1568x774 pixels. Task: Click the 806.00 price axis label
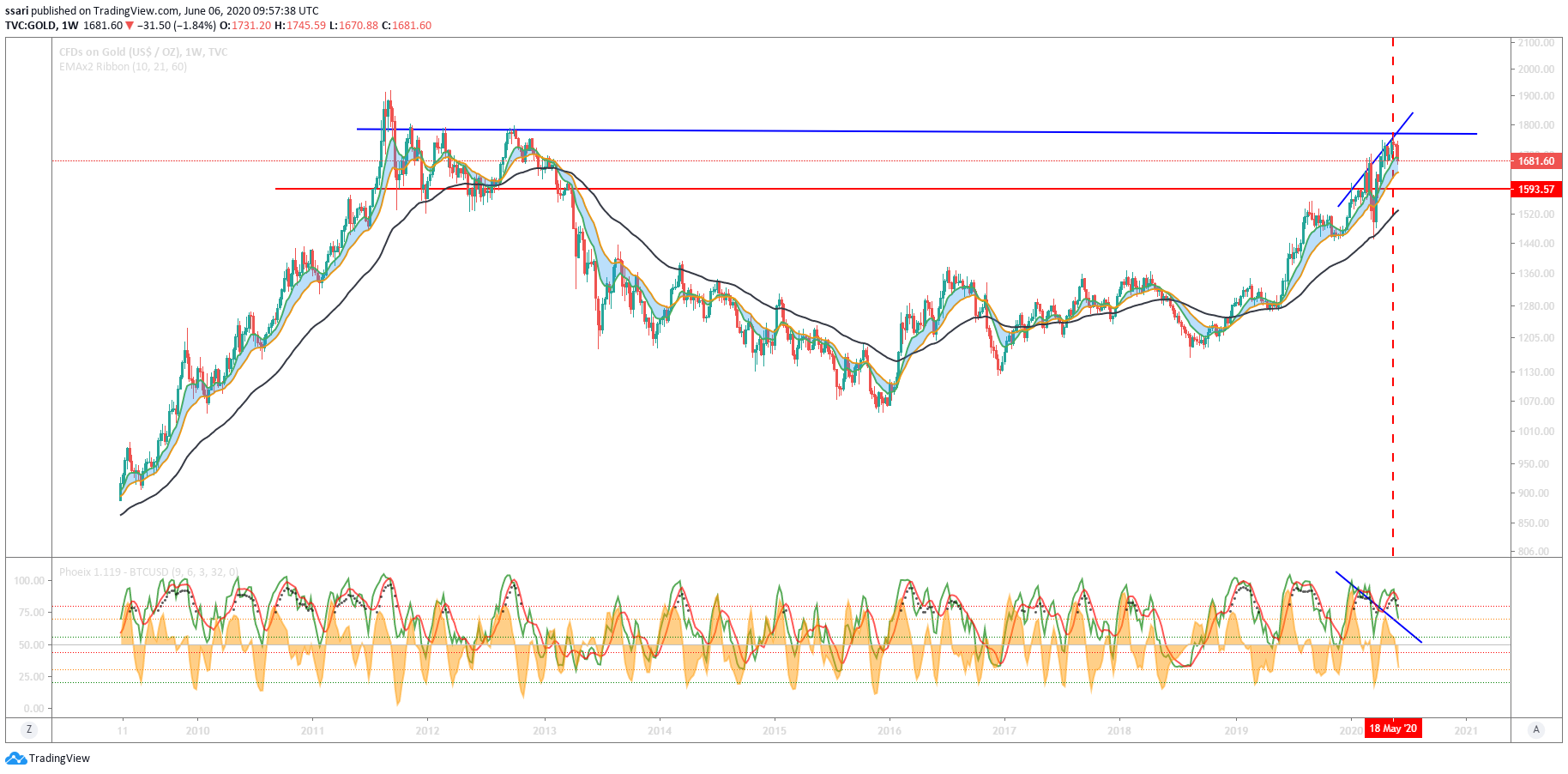[x=1534, y=552]
